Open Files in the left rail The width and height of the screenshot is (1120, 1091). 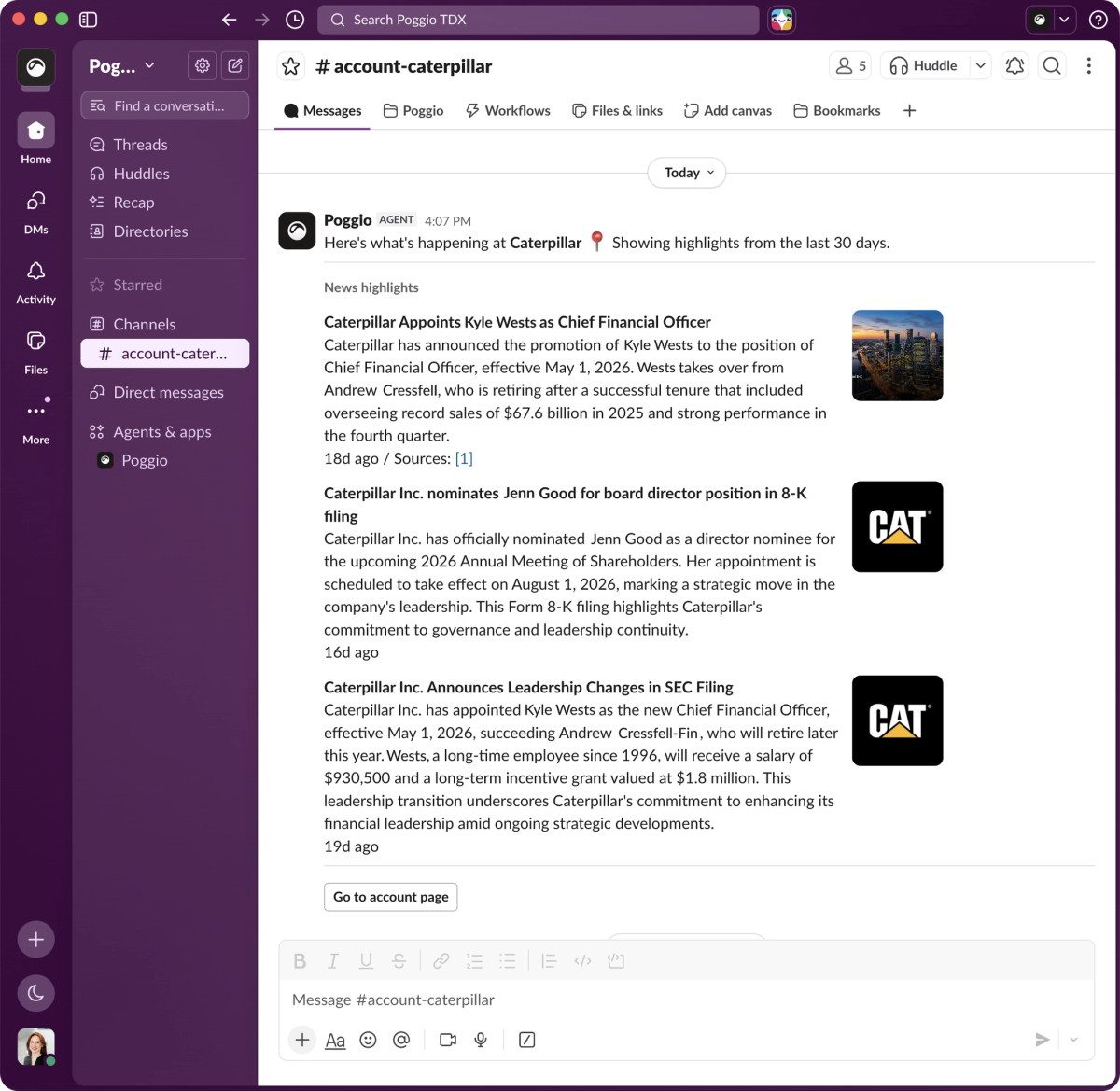pos(36,352)
